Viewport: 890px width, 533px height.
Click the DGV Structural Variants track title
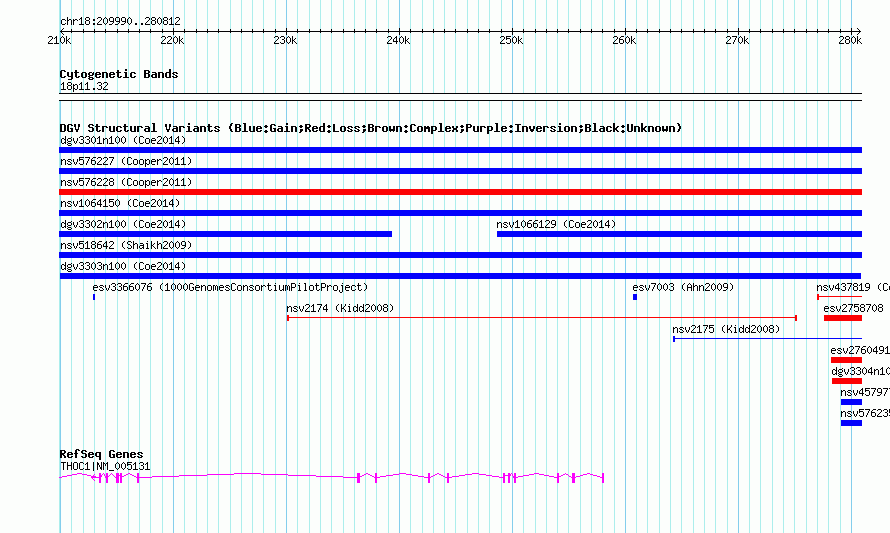(x=371, y=128)
